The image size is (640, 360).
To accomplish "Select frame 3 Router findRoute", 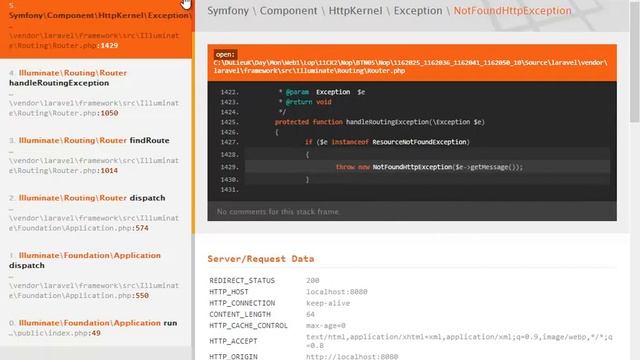I will pos(96,155).
